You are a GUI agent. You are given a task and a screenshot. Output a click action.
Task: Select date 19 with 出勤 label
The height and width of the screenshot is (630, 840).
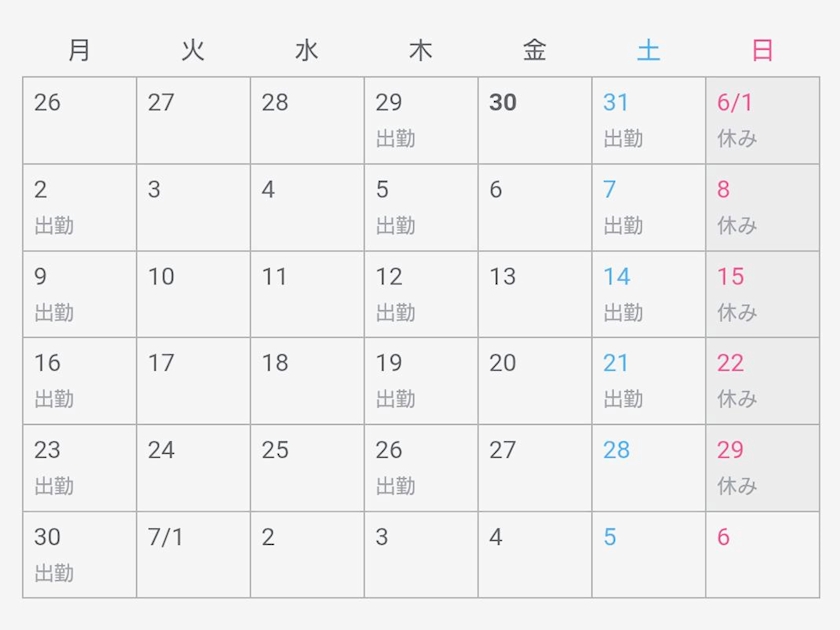pyautogui.click(x=421, y=381)
